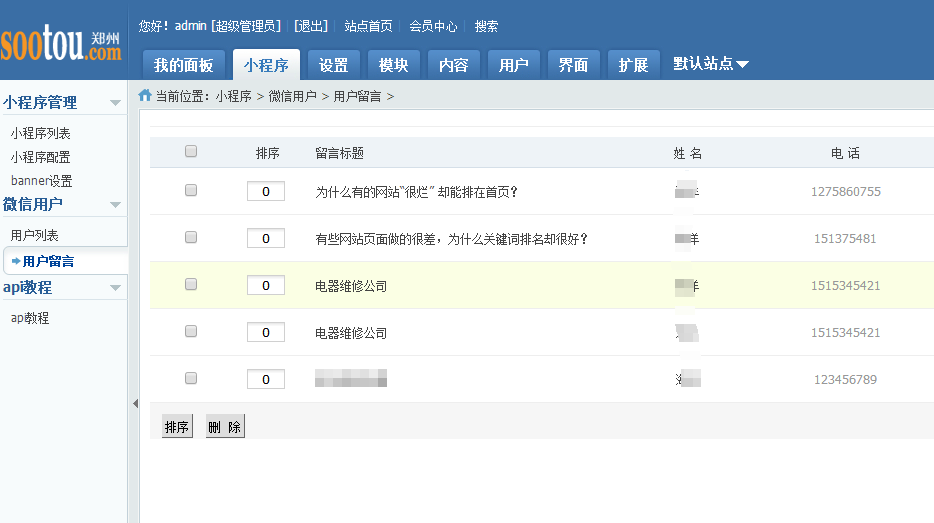Open the 默认站点 dropdown

click(x=711, y=64)
